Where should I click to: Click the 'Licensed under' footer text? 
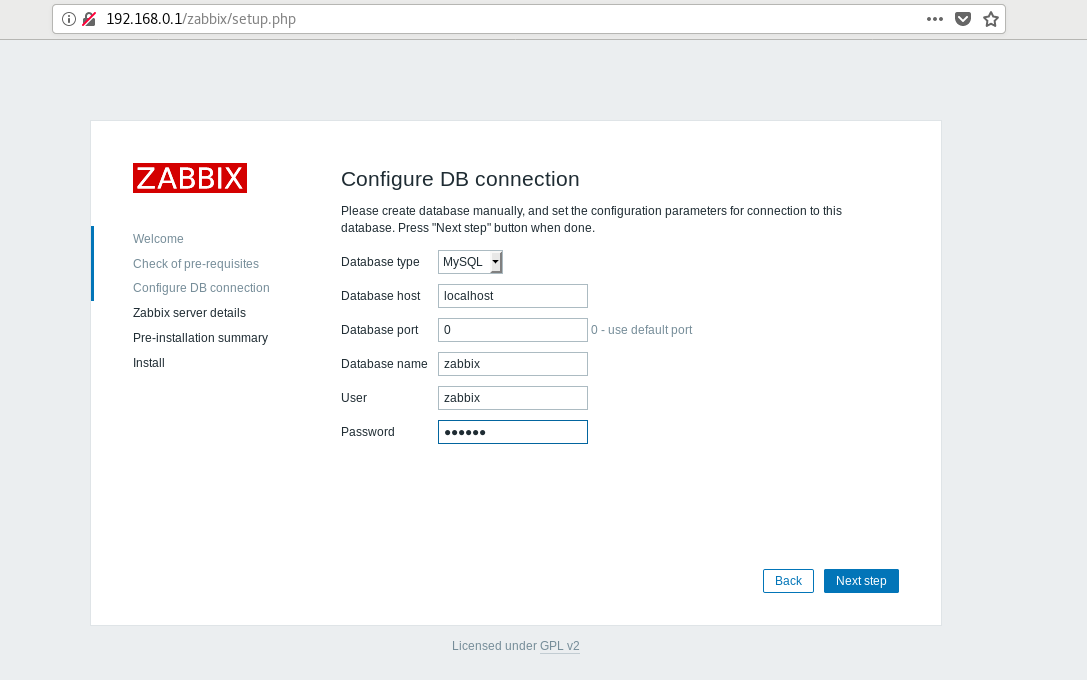(x=494, y=646)
